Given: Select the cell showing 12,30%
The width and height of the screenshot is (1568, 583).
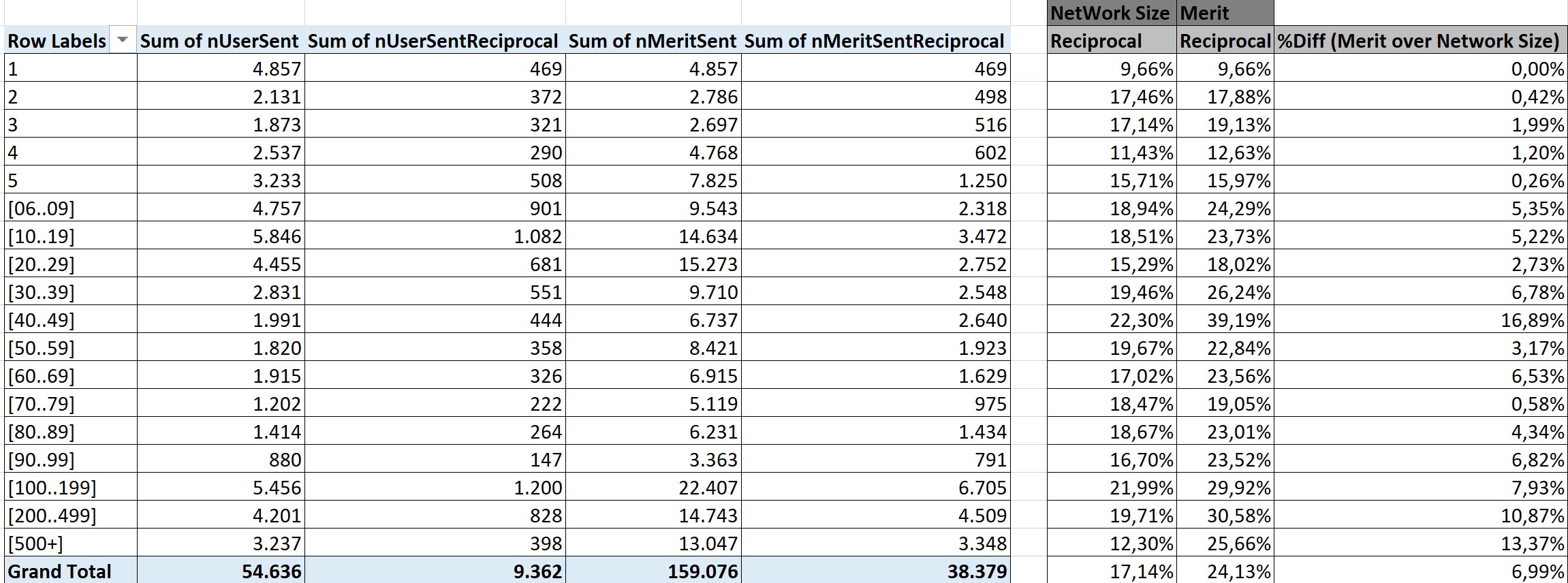Looking at the screenshot, I should 1112,543.
